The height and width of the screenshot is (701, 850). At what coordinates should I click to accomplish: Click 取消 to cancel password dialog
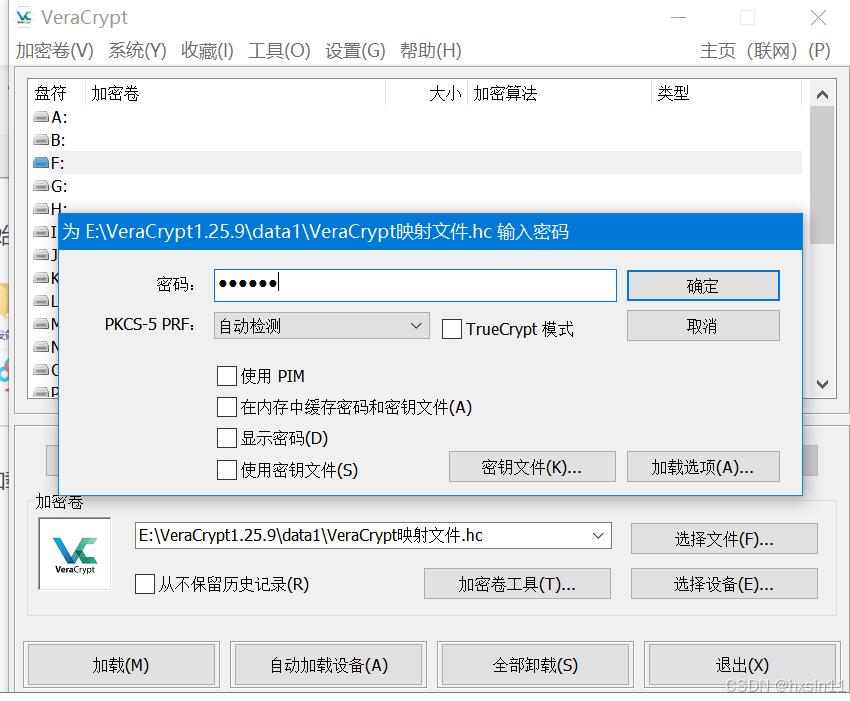[x=703, y=326]
